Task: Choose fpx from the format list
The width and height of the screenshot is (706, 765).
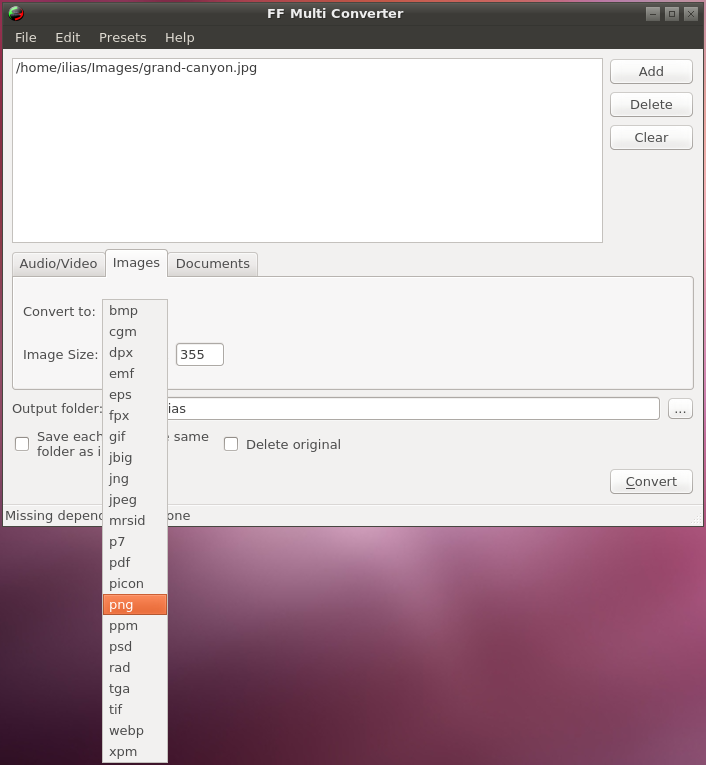Action: 135,416
